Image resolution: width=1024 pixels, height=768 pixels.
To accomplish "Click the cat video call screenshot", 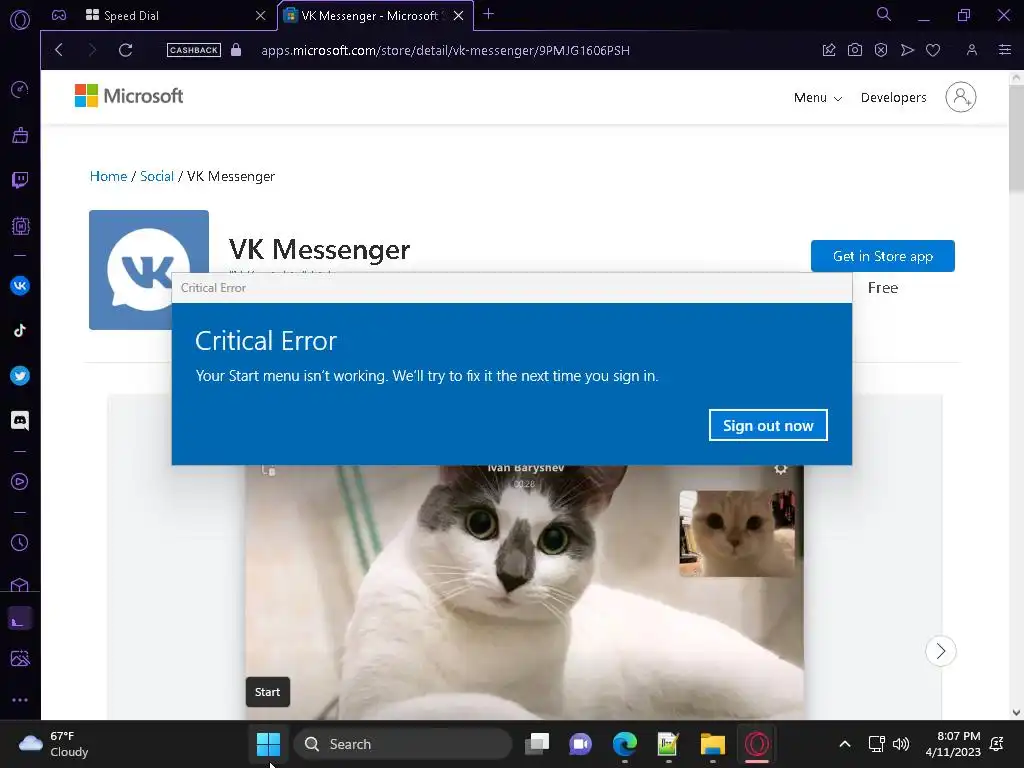I will pos(524,591).
